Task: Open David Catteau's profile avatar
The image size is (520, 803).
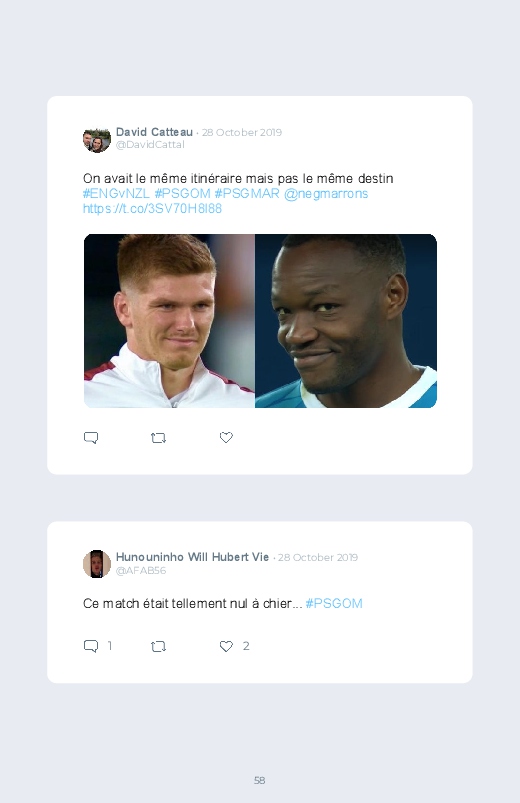Action: 97,139
